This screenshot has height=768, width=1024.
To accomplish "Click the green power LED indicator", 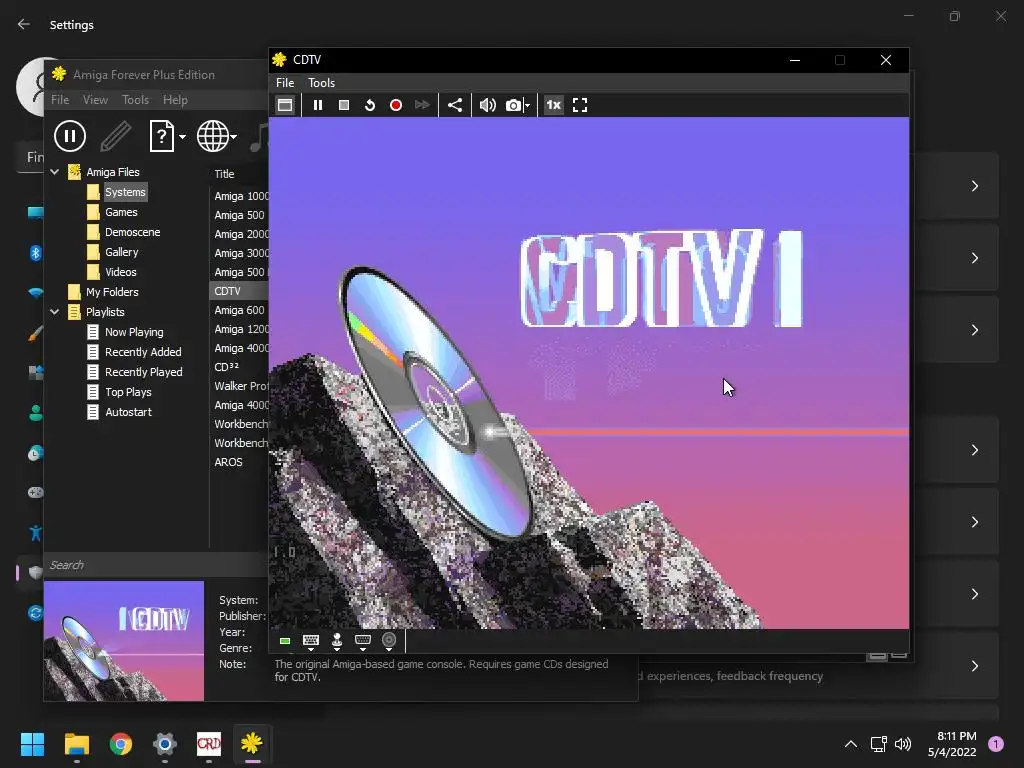I will point(285,641).
